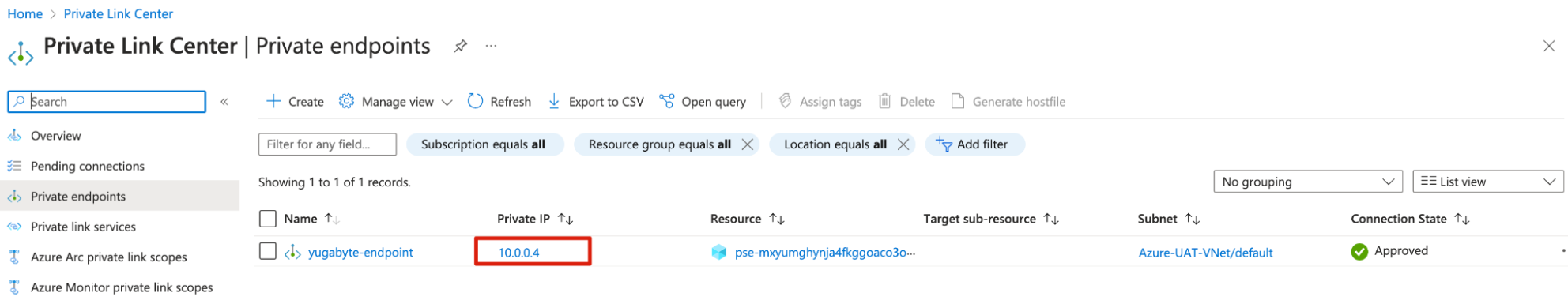Click the Private link services icon
The width and height of the screenshot is (1568, 304).
point(14,227)
